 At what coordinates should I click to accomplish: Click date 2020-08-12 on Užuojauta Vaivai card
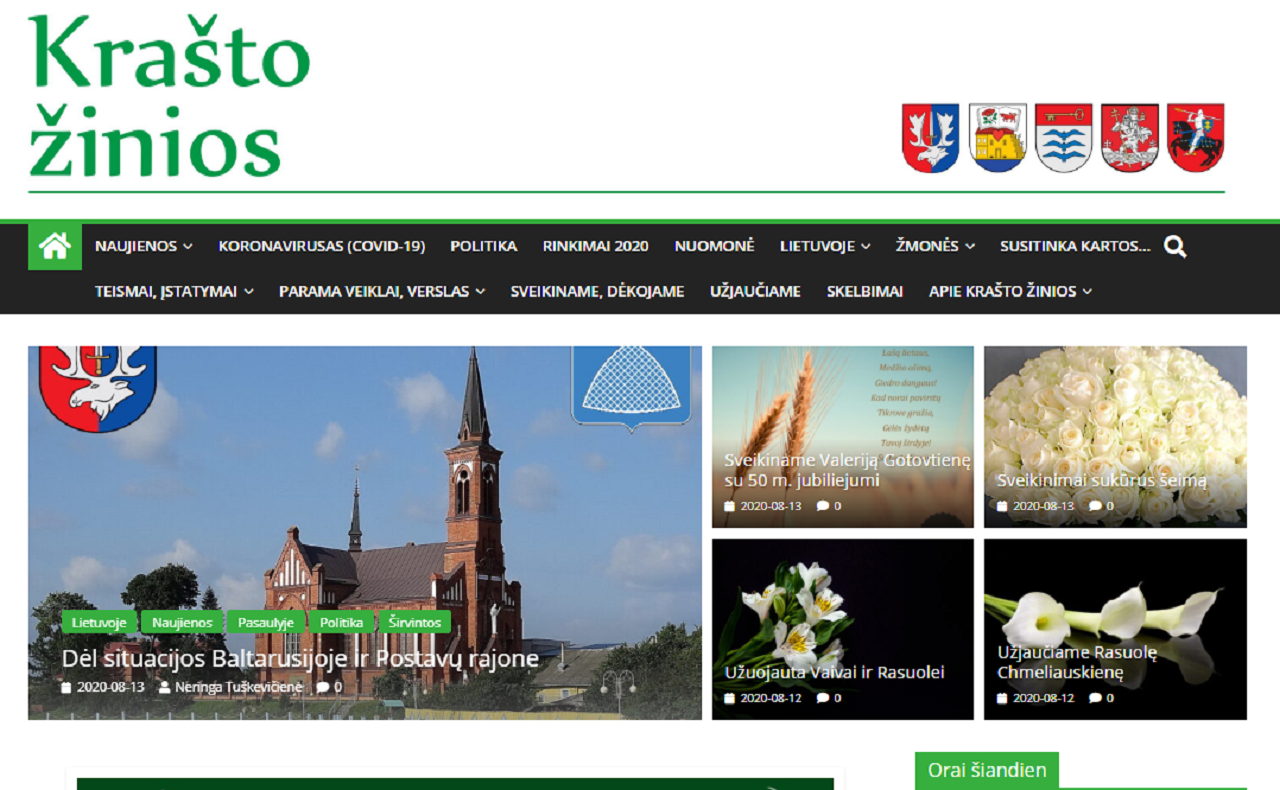point(771,698)
